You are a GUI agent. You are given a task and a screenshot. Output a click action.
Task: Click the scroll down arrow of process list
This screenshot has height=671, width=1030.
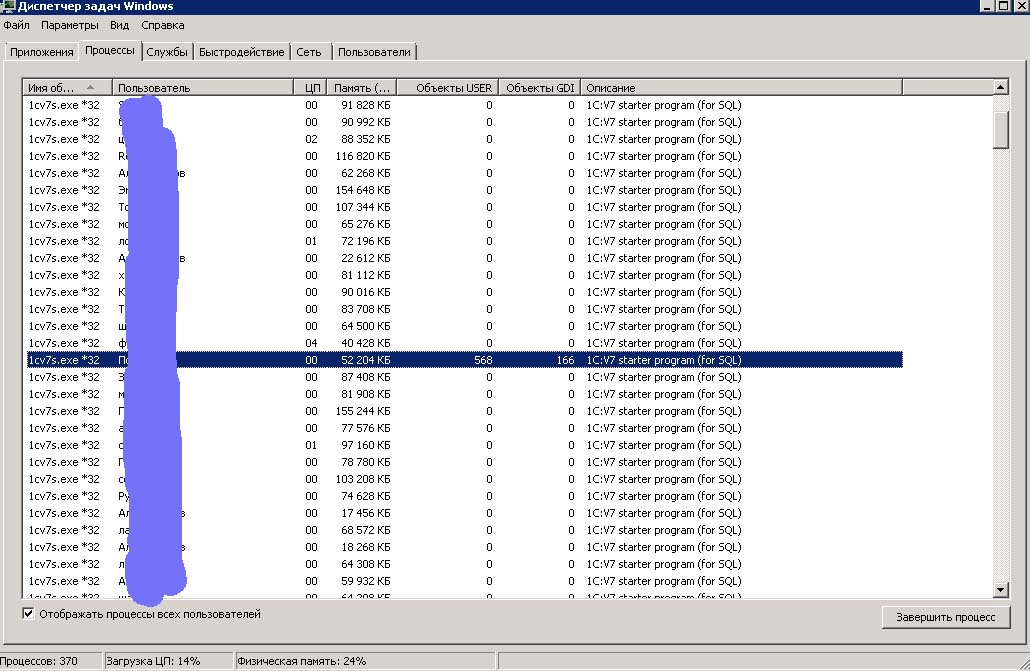click(x=1001, y=590)
